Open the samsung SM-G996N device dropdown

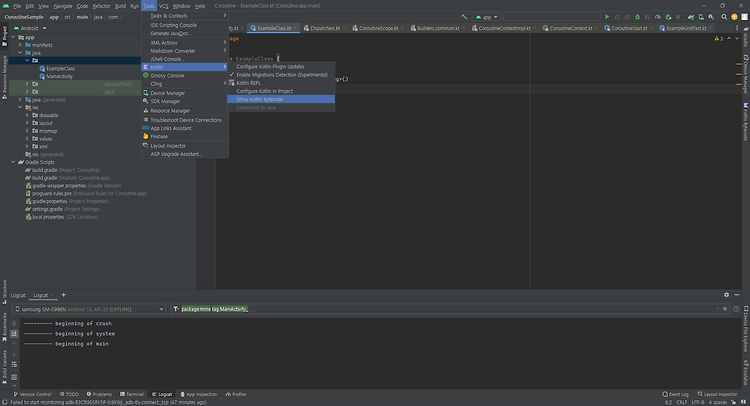coord(89,309)
